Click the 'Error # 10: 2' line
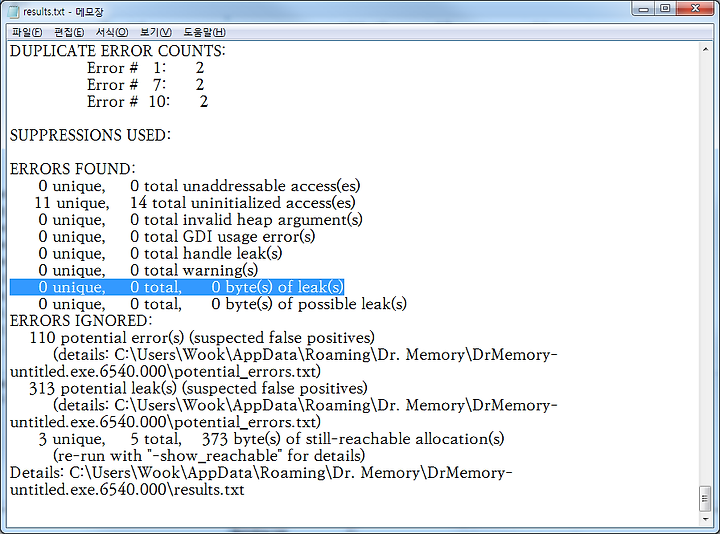Screen dimensions: 720x534 pyautogui.click(x=147, y=101)
